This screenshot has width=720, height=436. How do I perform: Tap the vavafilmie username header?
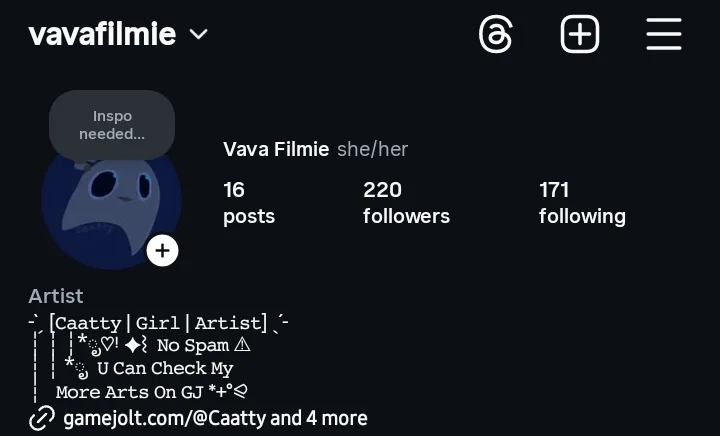[102, 35]
